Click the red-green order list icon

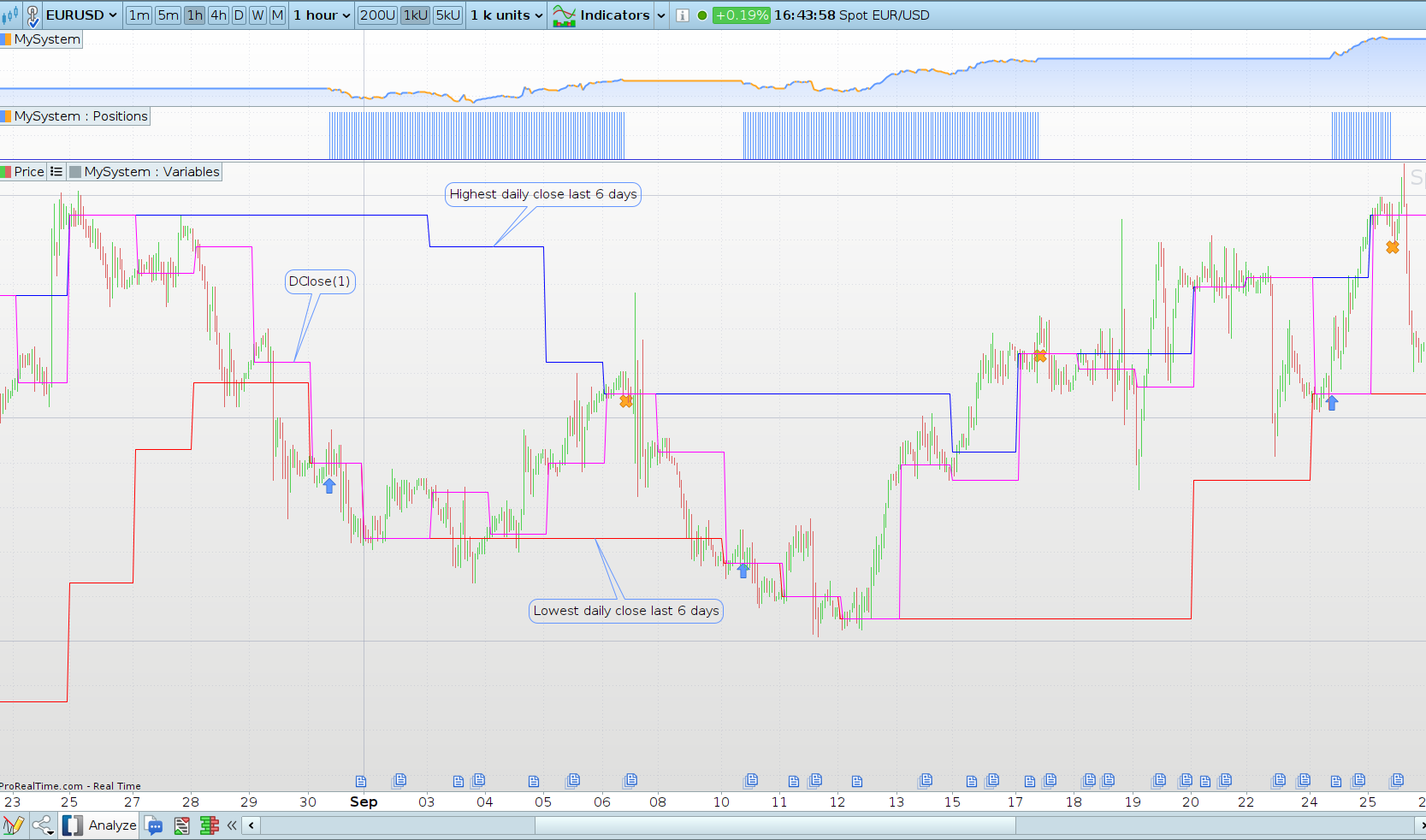pos(181,825)
